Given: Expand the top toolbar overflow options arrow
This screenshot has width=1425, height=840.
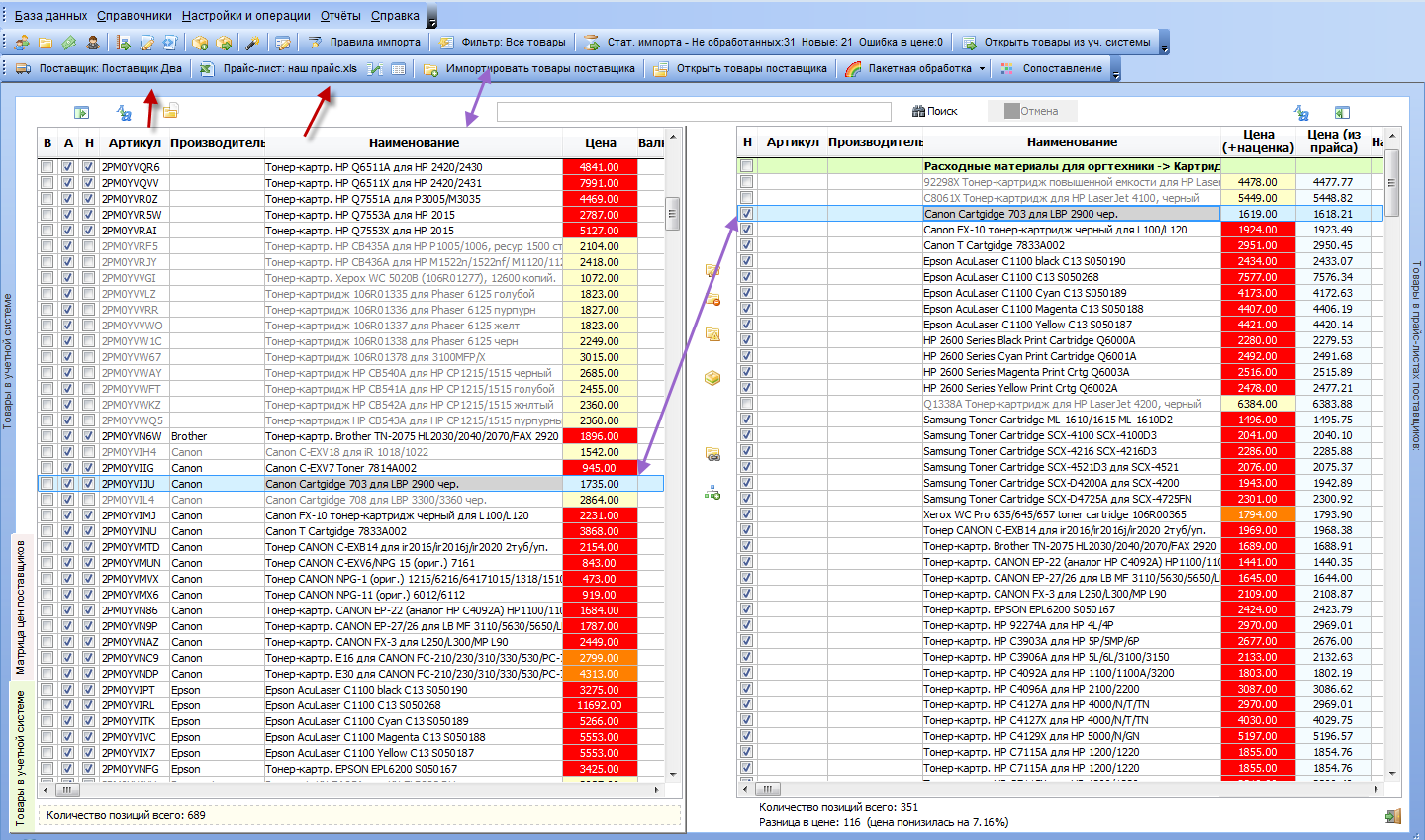Looking at the screenshot, I should [1165, 43].
